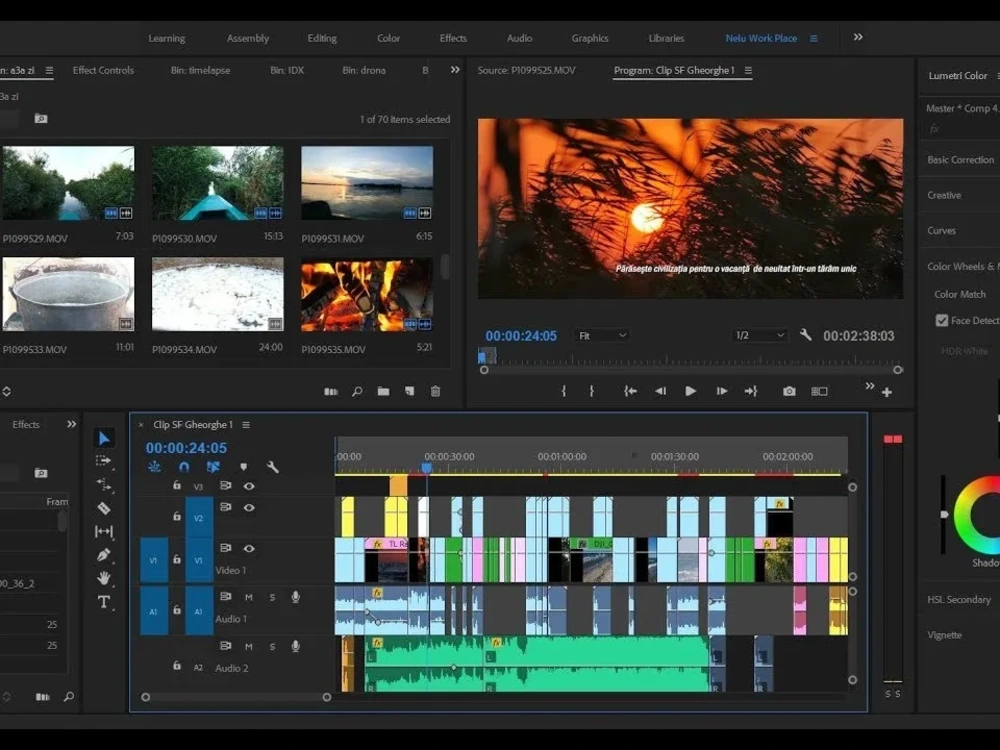This screenshot has width=1000, height=750.
Task: Open Bin: timelapse tab
Action: [200, 70]
